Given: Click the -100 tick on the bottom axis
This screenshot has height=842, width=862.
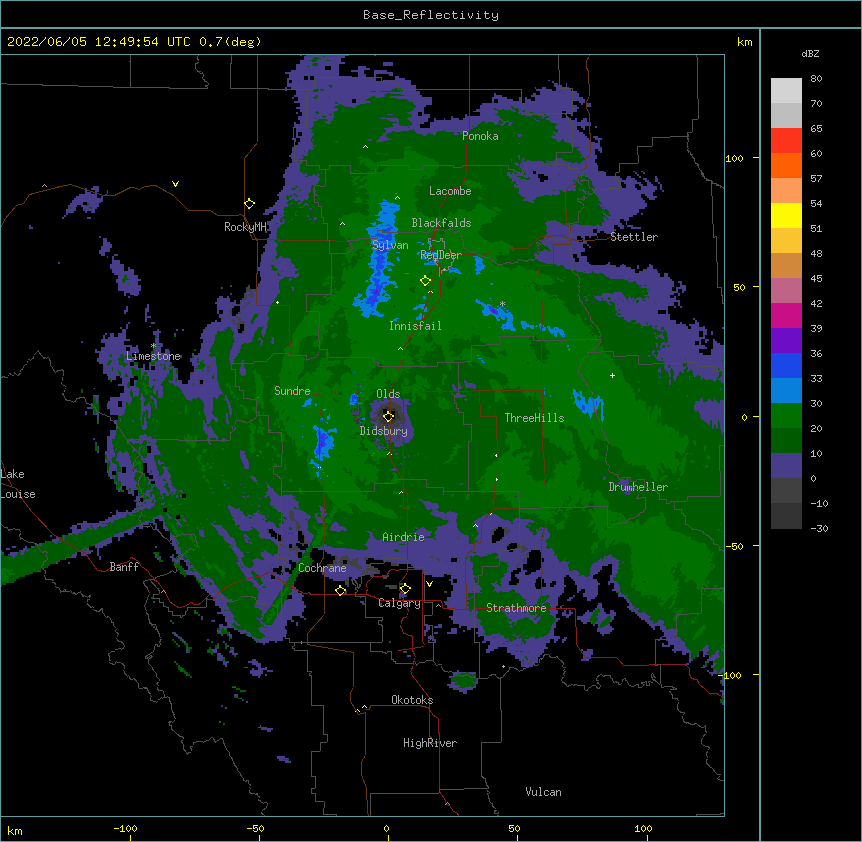Looking at the screenshot, I should (x=125, y=828).
